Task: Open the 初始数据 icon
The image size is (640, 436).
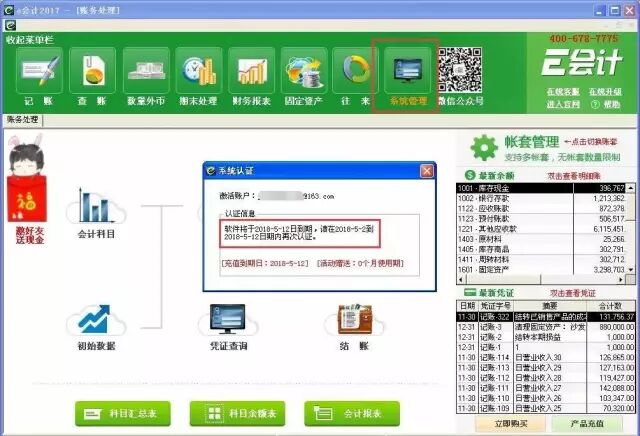Action: 96,320
